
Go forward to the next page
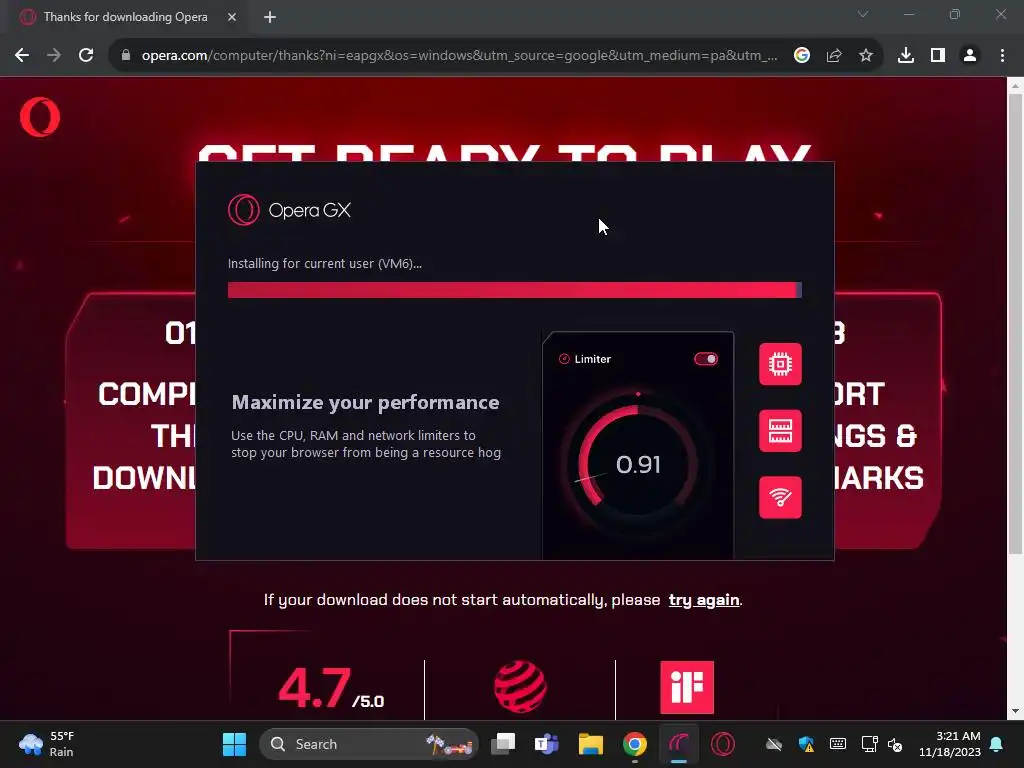click(x=54, y=56)
